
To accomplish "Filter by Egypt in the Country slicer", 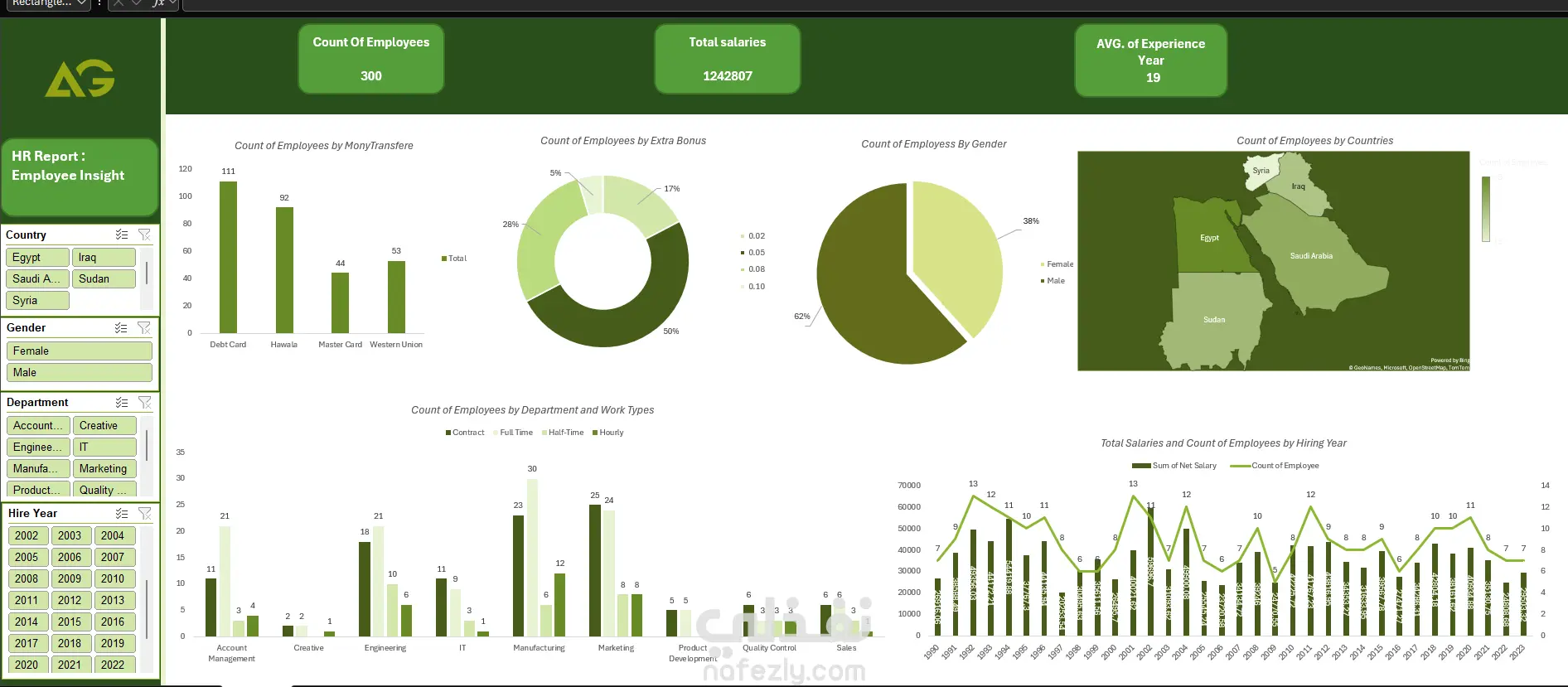I will click(x=37, y=257).
